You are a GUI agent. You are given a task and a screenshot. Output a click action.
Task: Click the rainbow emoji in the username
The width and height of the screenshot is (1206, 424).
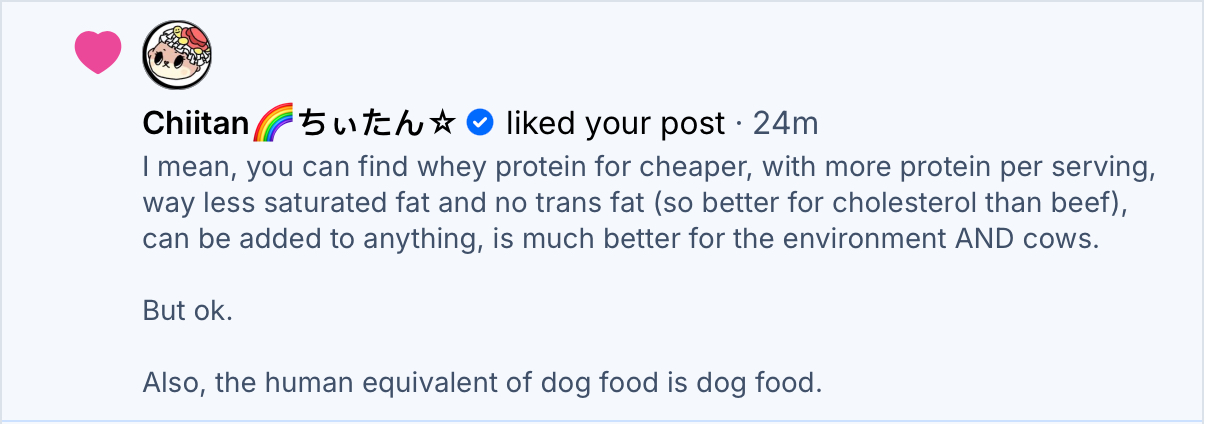(x=271, y=123)
